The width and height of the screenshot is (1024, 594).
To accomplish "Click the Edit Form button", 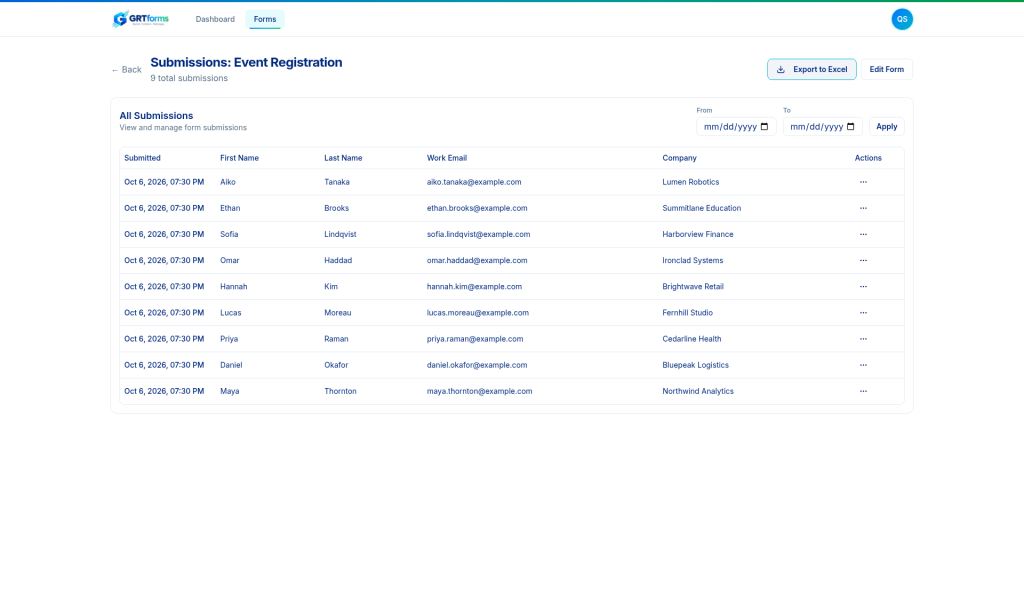I will tap(886, 69).
